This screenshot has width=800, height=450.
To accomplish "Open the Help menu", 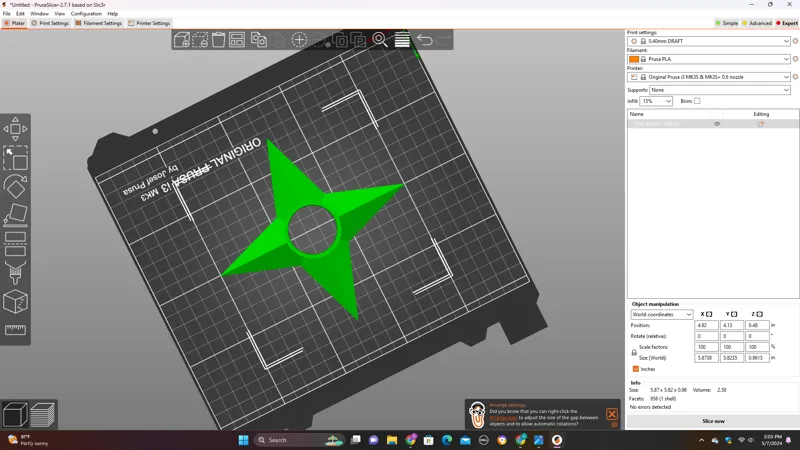I will pyautogui.click(x=112, y=14).
